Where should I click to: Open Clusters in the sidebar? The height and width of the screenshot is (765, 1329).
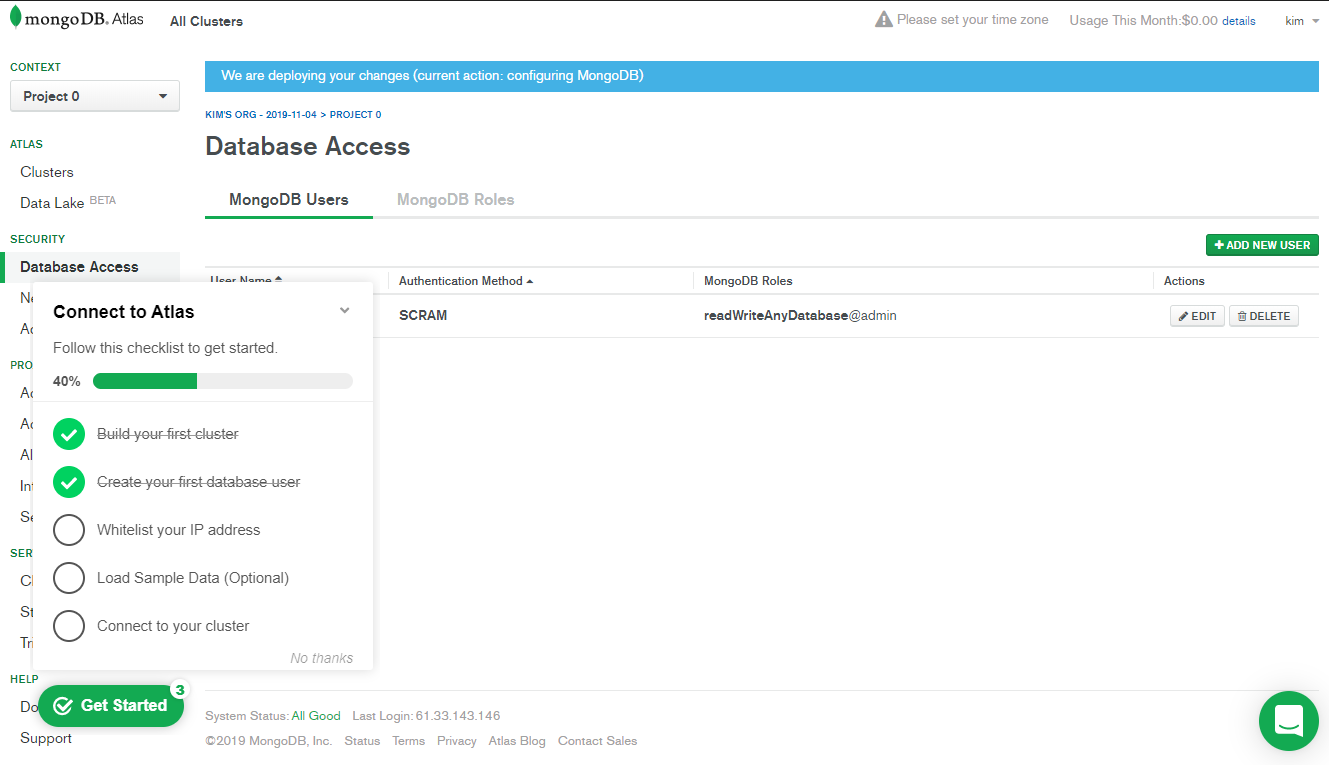tap(47, 172)
